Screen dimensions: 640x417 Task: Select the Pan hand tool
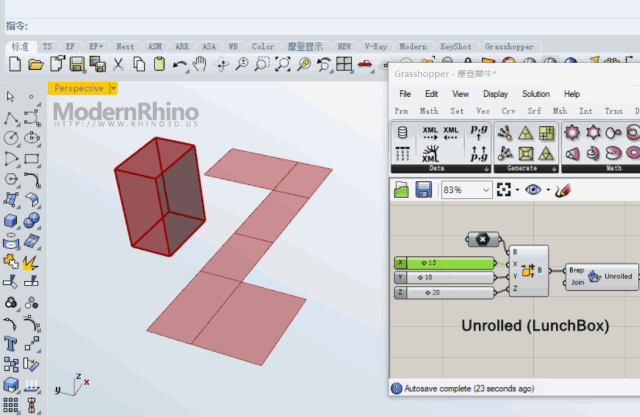point(200,64)
